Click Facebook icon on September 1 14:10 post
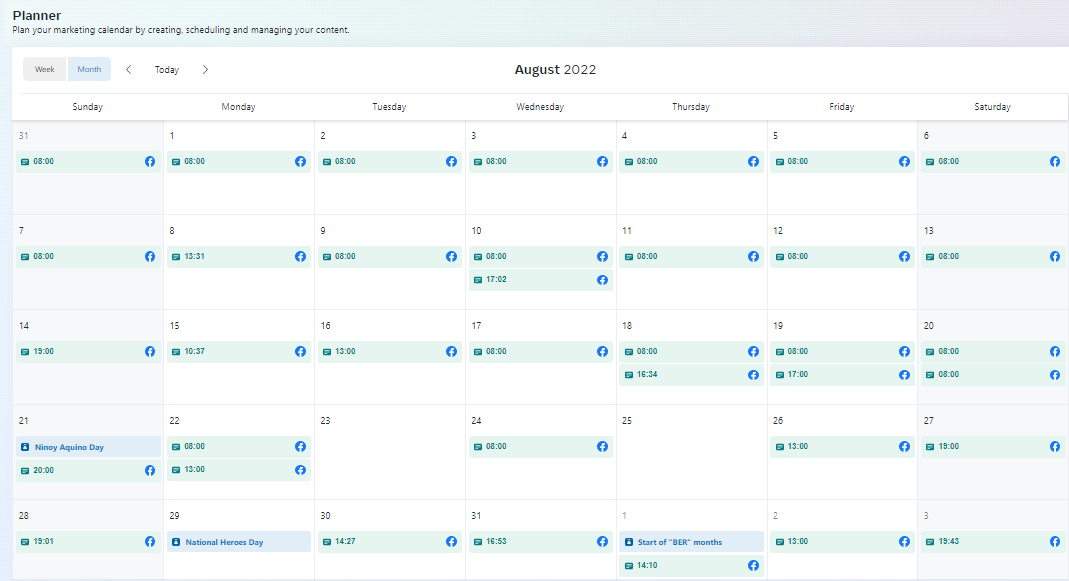 (x=753, y=565)
